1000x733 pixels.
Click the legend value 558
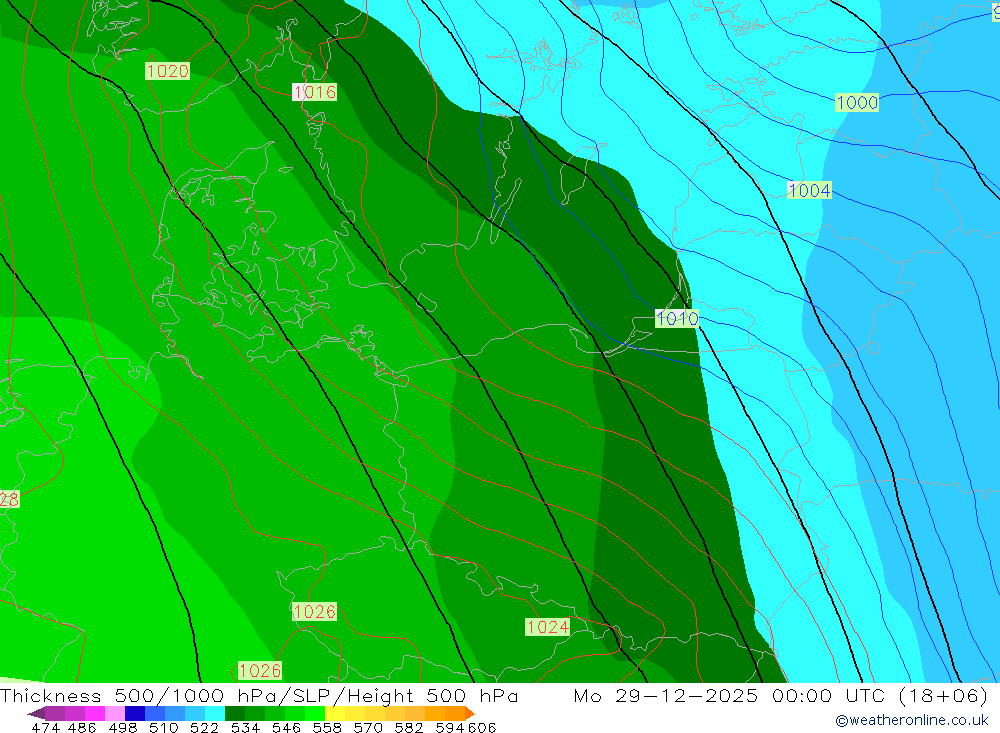click(x=327, y=727)
